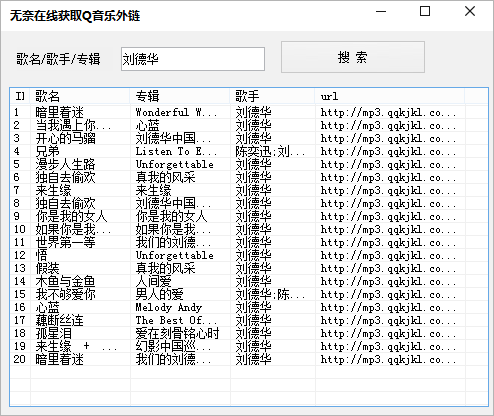The image size is (494, 416).
Task: Select song 藕断丝连 in row 17
Action: click(x=60, y=320)
